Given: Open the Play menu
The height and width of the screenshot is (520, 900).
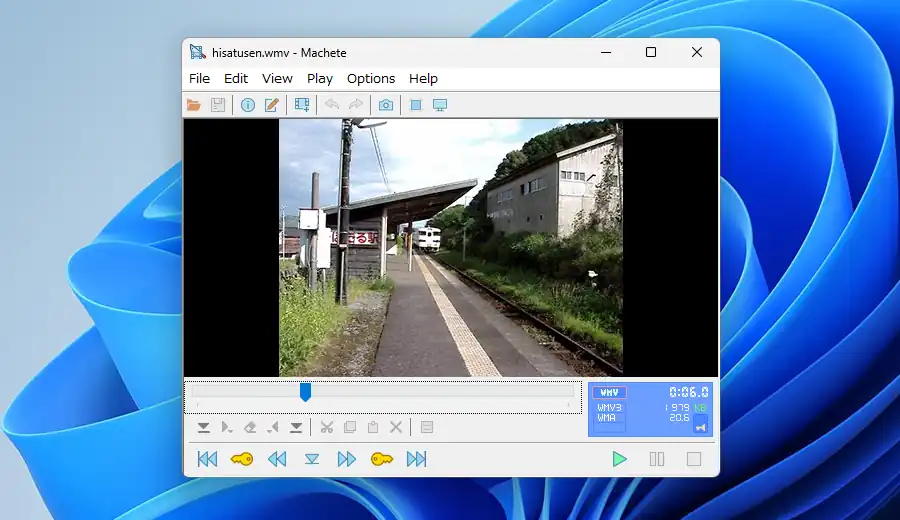Looking at the screenshot, I should coord(320,78).
